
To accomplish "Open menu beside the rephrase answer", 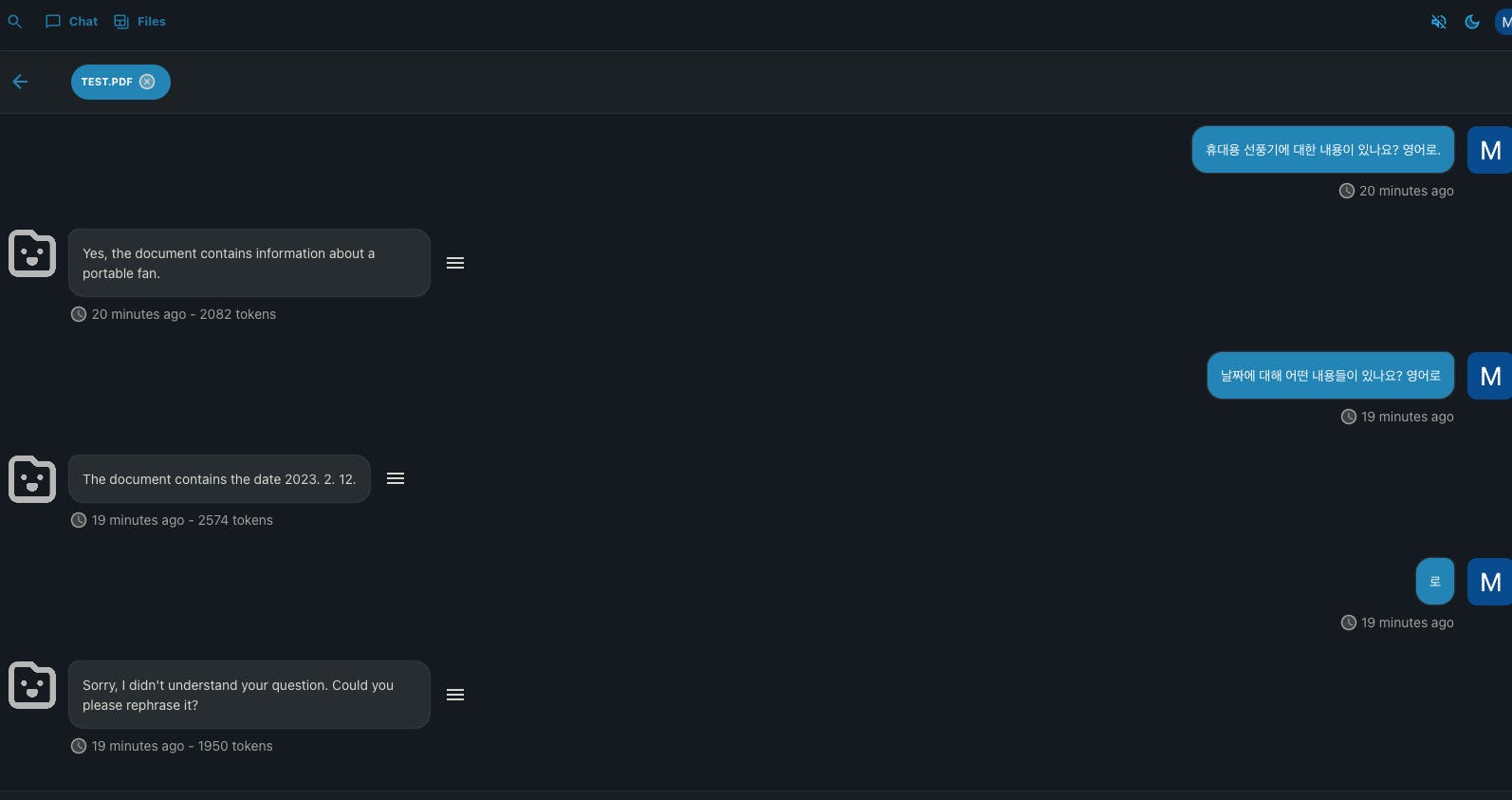I will [x=455, y=695].
